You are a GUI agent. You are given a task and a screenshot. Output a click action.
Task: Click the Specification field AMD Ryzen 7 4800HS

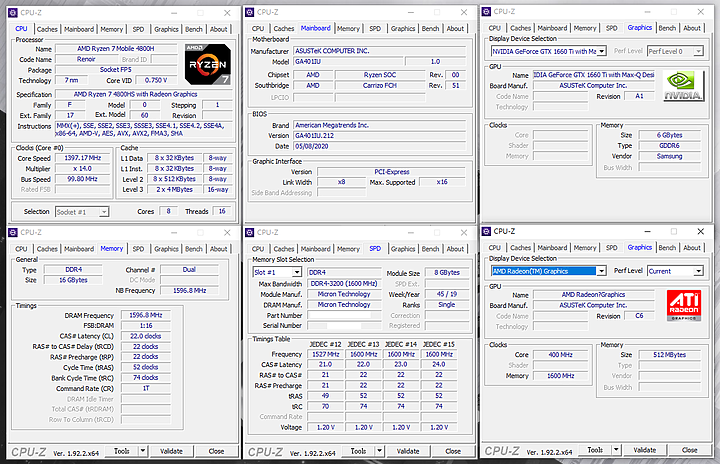(143, 94)
